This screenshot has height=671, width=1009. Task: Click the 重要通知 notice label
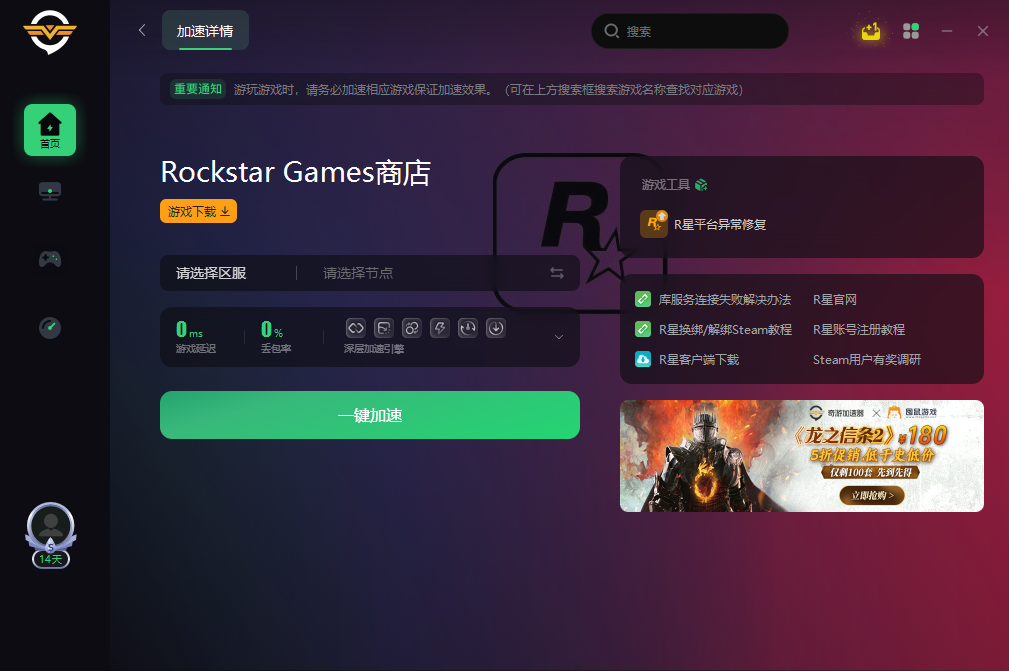pyautogui.click(x=198, y=89)
